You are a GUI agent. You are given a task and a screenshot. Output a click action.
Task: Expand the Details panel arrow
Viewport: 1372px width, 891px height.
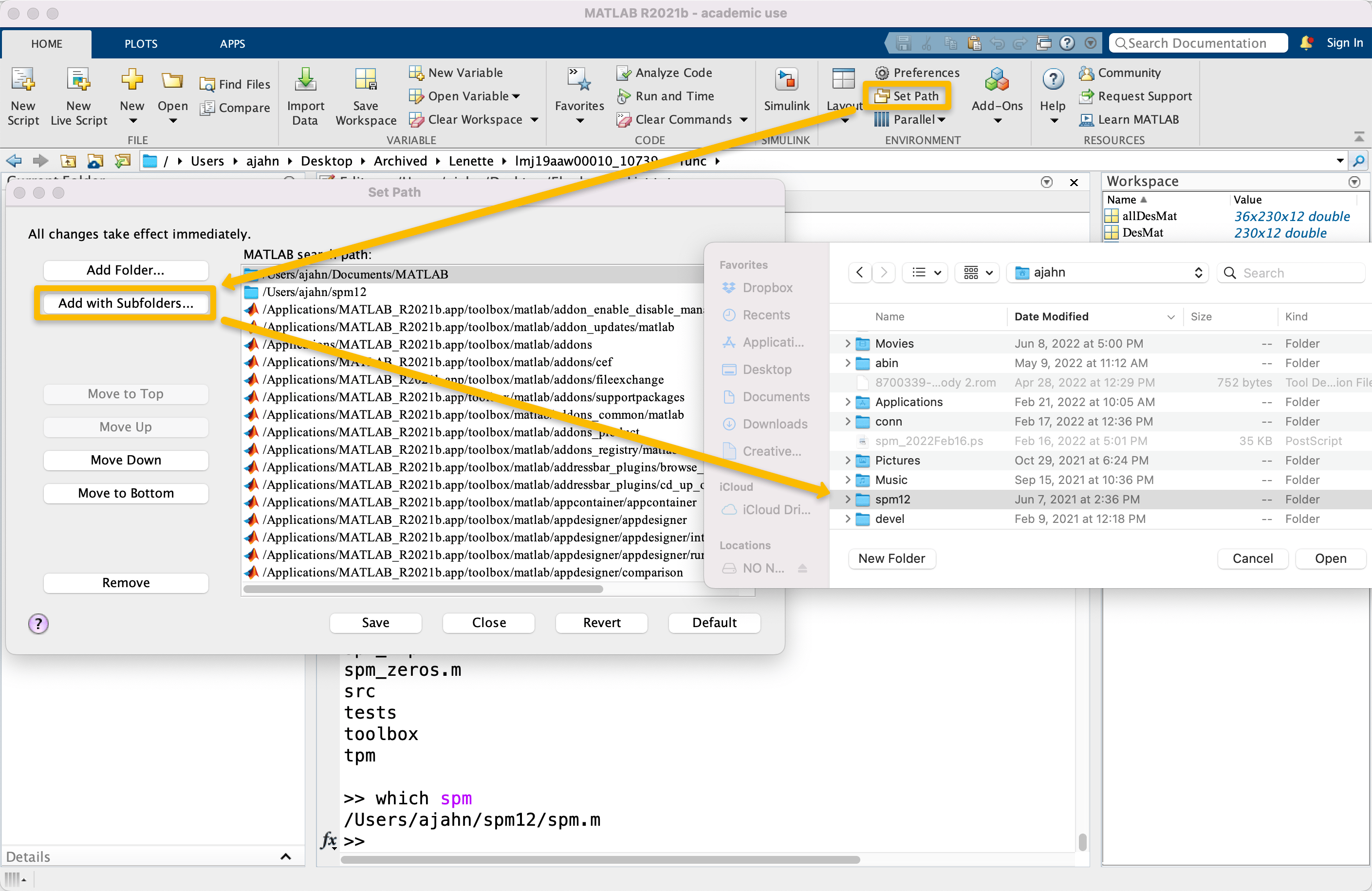point(285,856)
